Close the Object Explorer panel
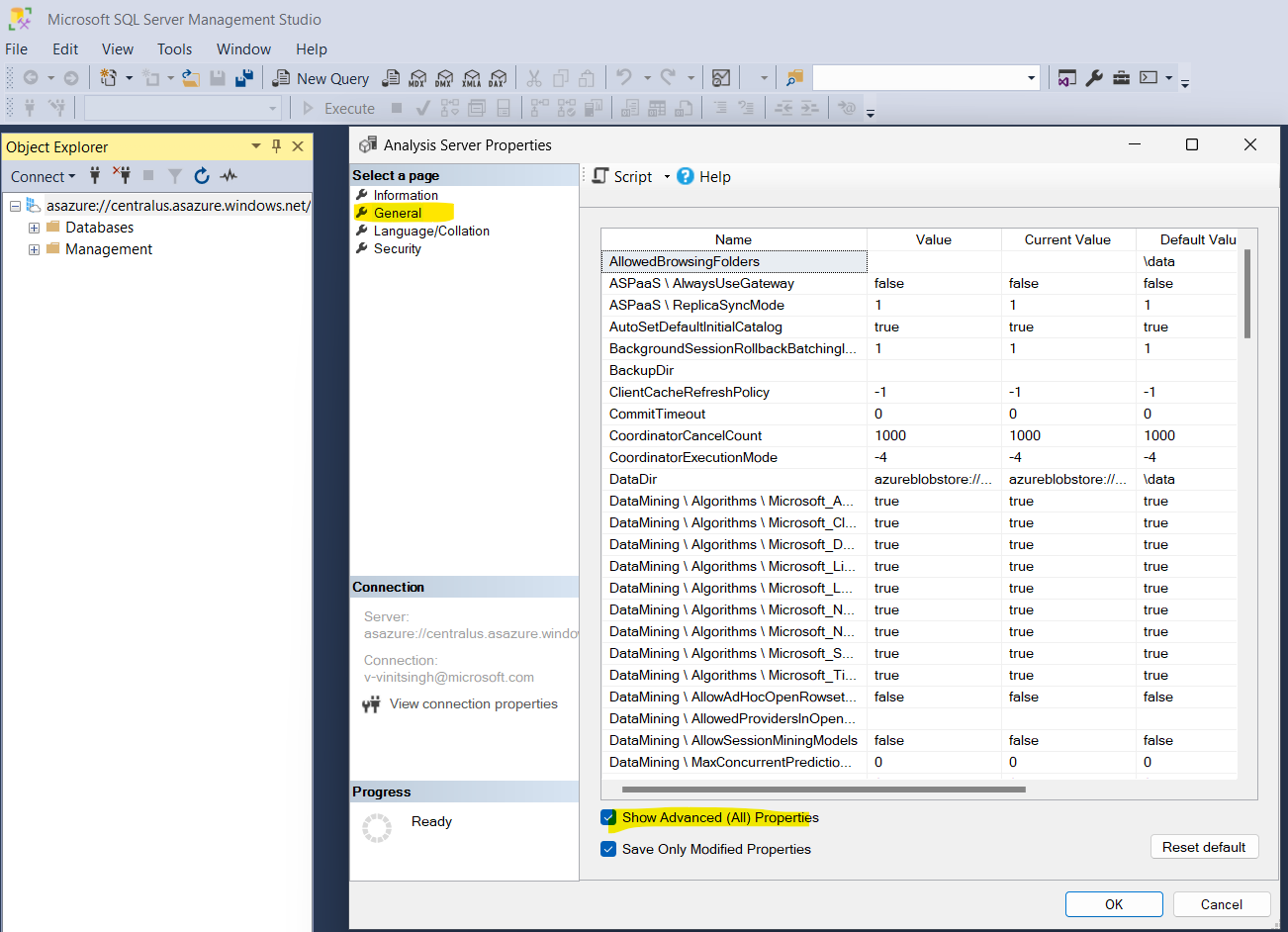Viewport: 1288px width, 932px height. (298, 146)
